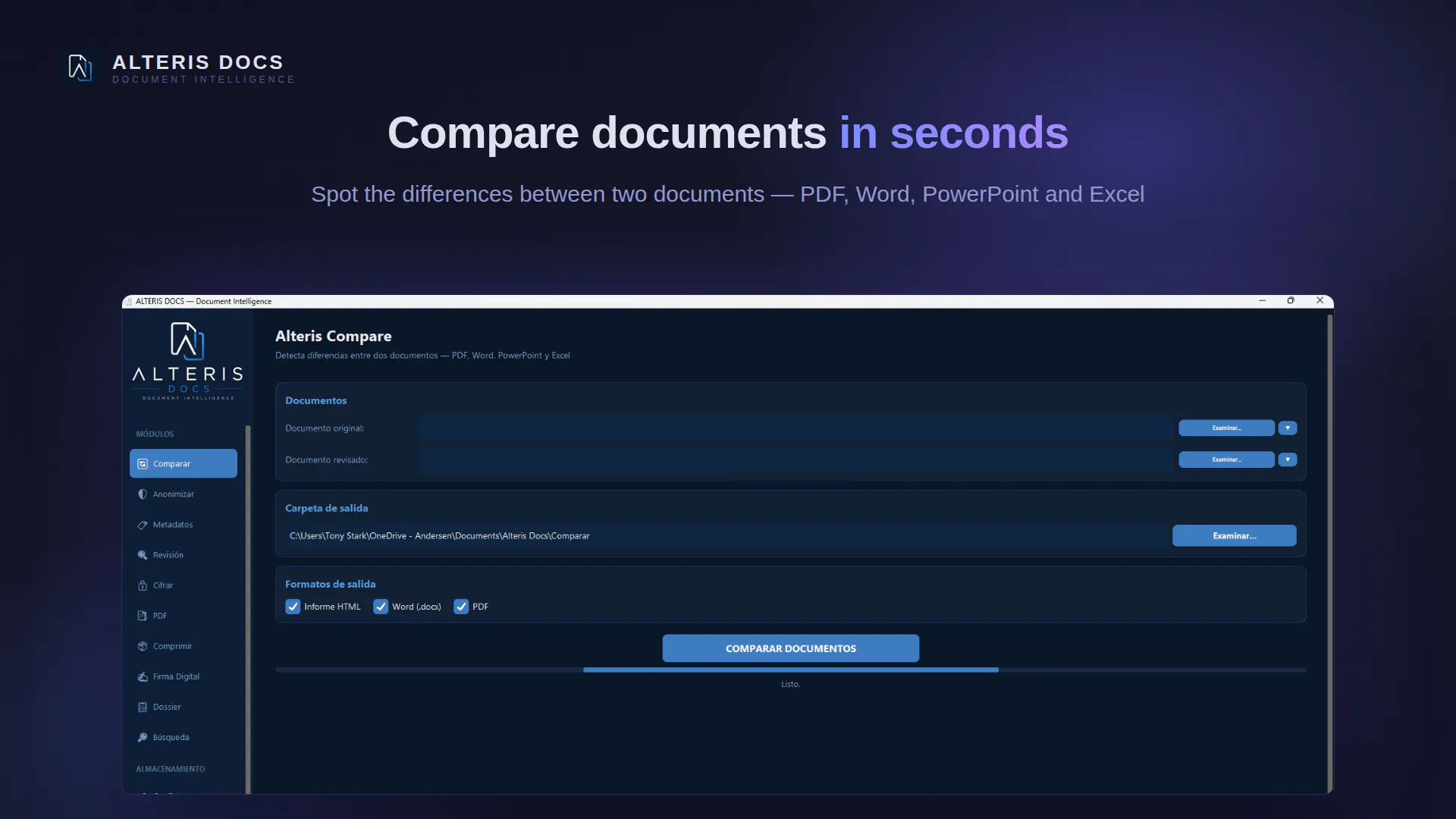
Task: Click the Alteris Compare heading
Action: 333,336
